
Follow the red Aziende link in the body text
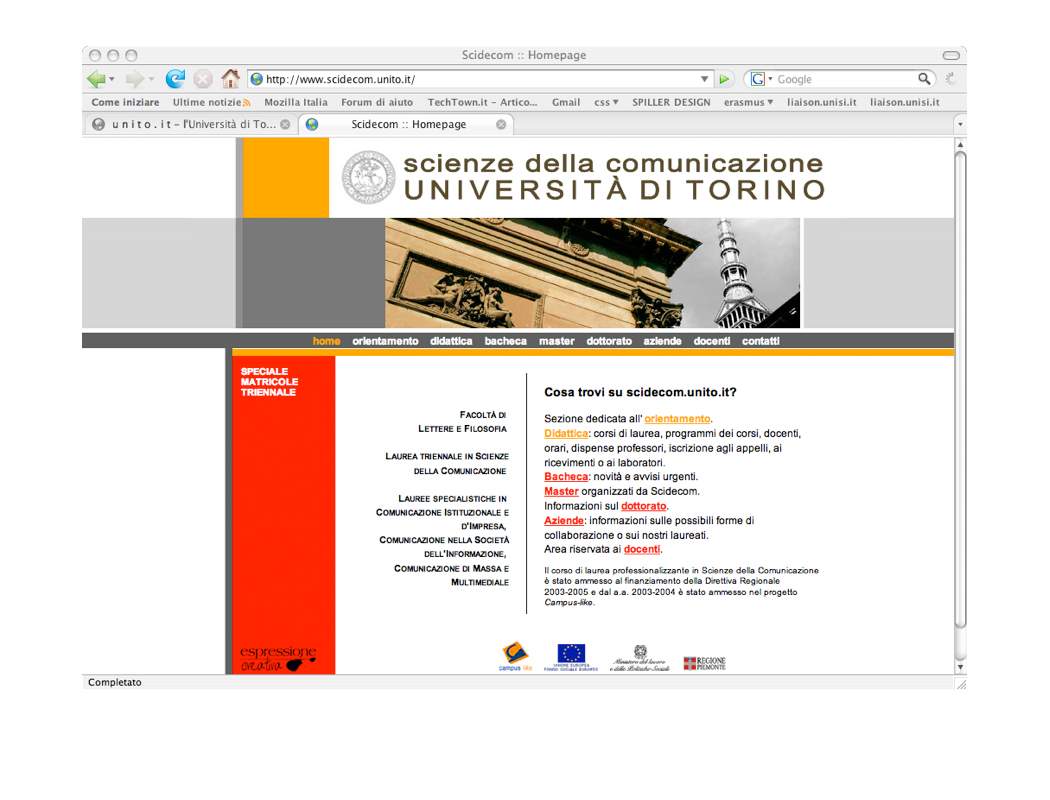(x=564, y=520)
